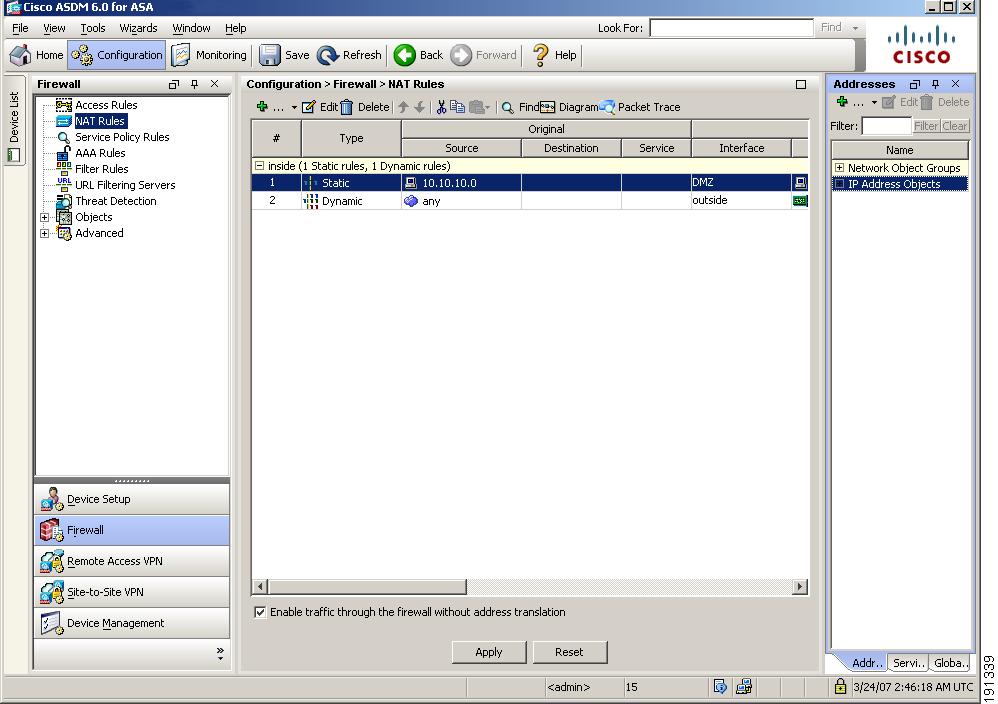Open the Add NAT rule dropdown arrow
Viewport: 998px width, 704px height.
click(x=294, y=108)
